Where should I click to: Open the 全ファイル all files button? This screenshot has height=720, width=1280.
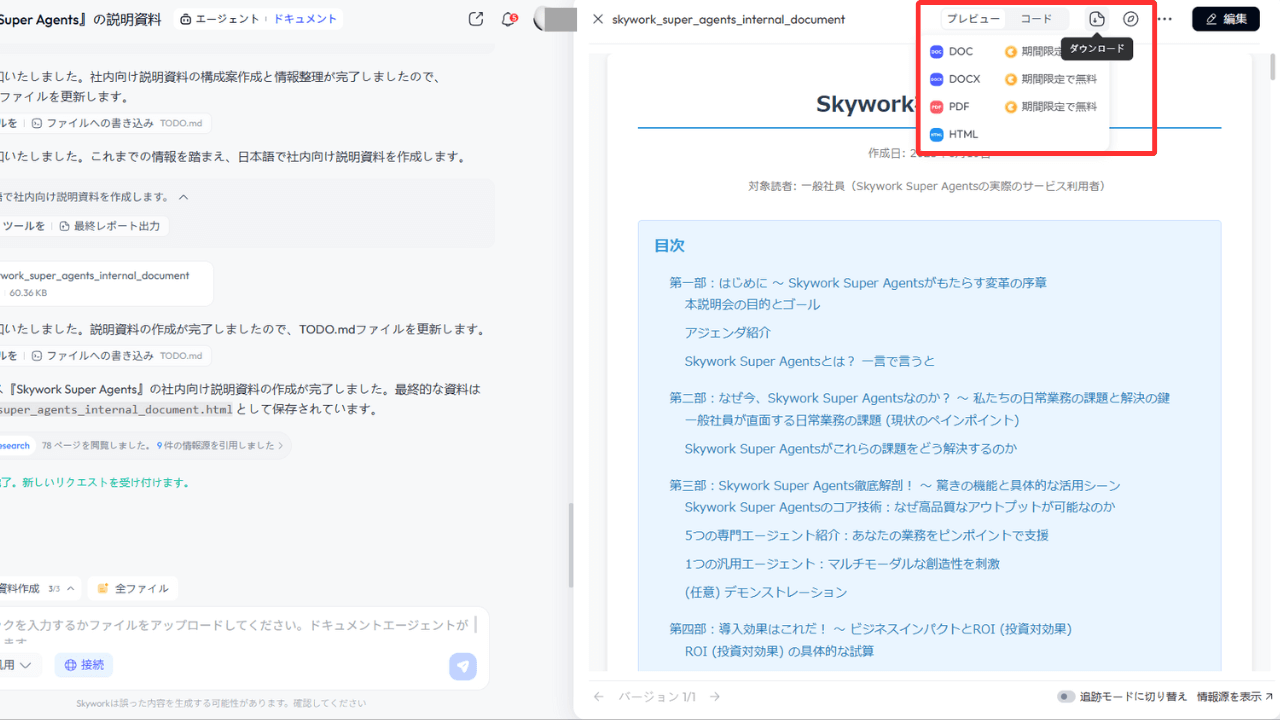pos(132,588)
